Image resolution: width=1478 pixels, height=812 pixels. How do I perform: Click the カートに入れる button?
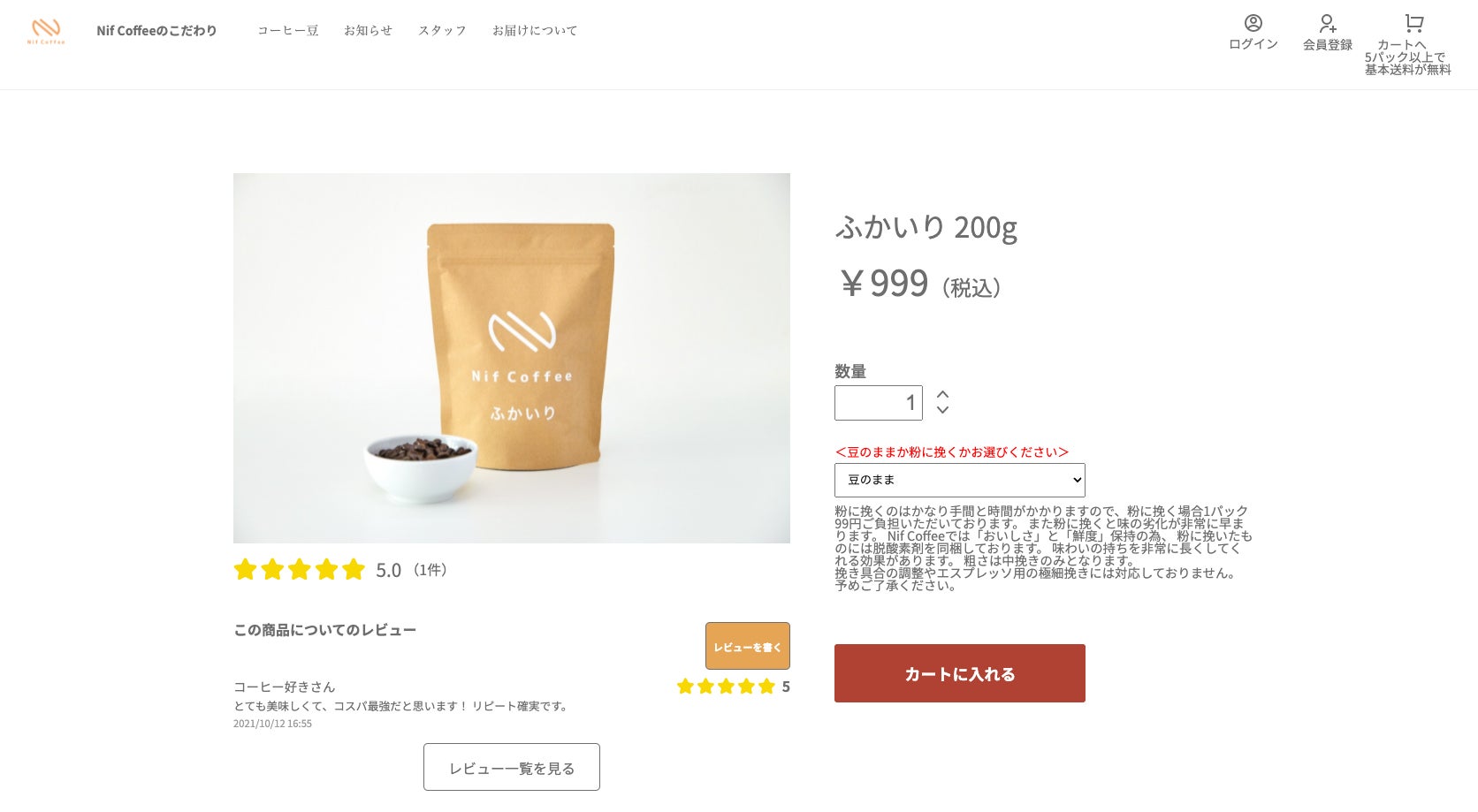tap(959, 673)
